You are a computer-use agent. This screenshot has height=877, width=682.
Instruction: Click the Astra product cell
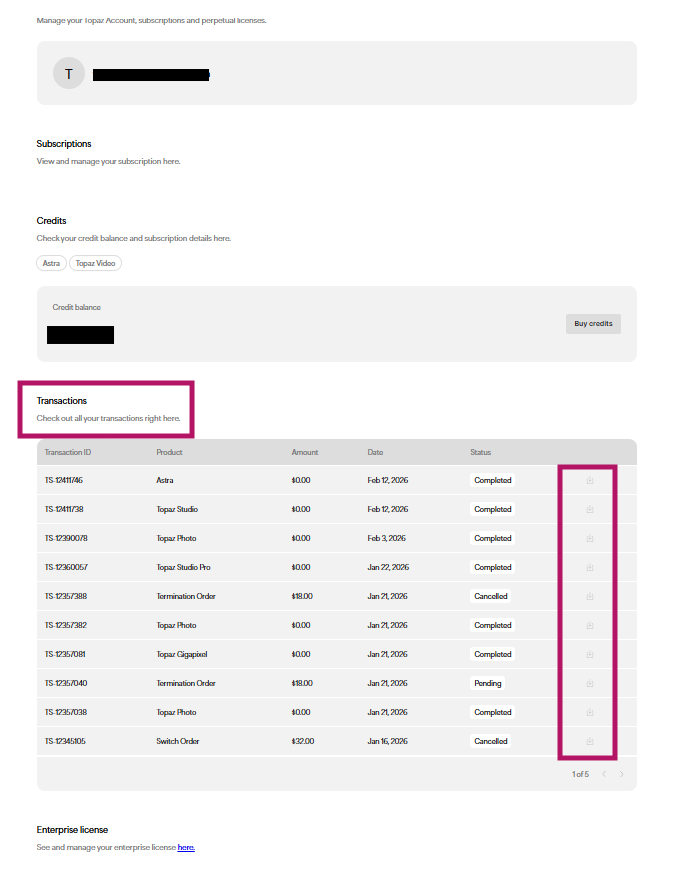pos(164,480)
